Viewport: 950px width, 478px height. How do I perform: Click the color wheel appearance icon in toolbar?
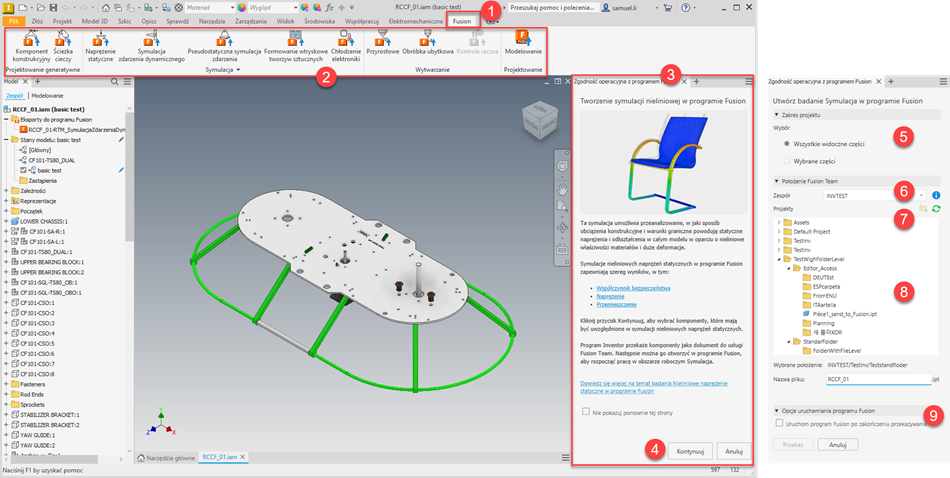242,8
